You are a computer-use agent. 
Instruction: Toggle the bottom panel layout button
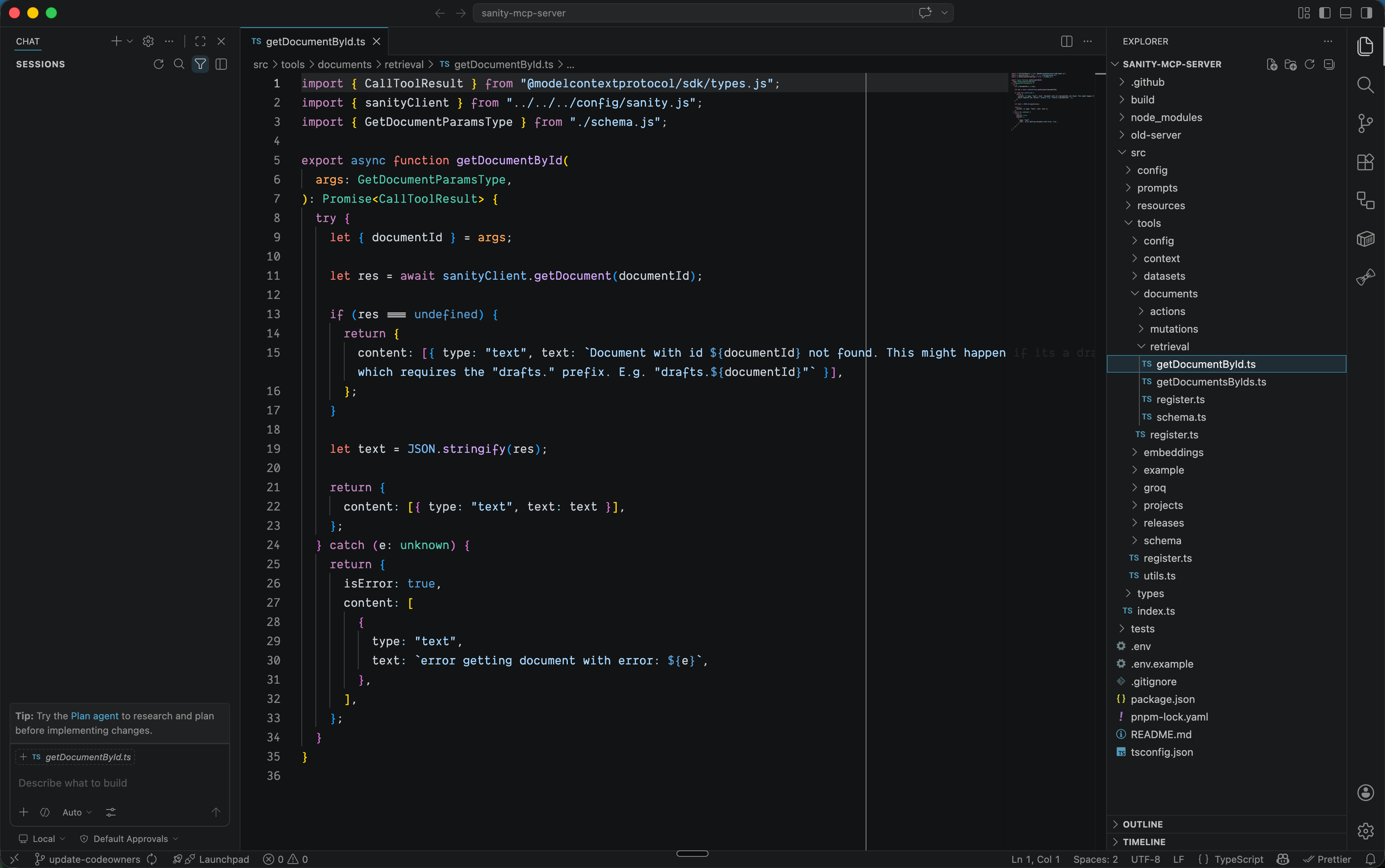(x=1345, y=13)
